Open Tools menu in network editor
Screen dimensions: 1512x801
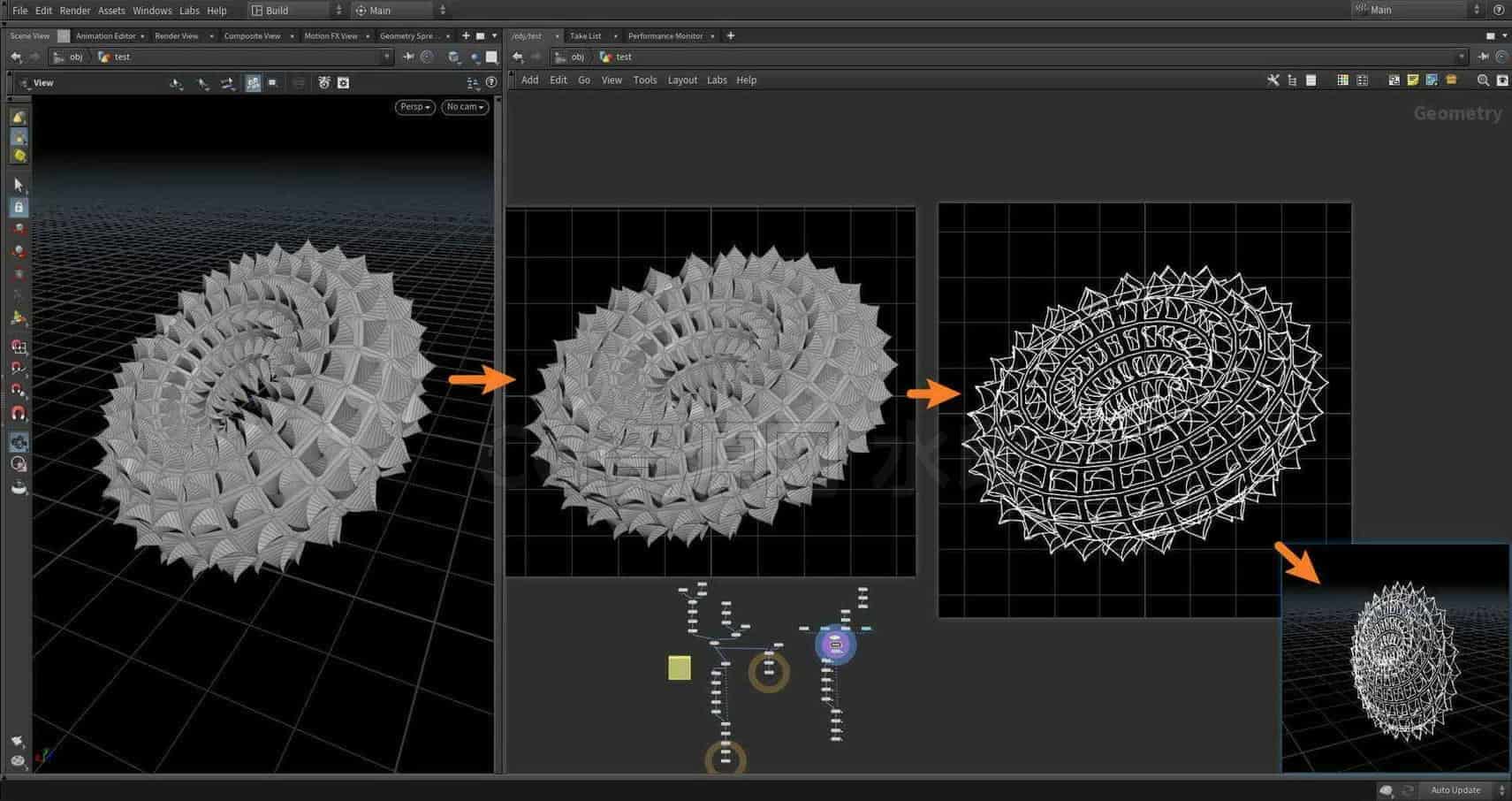pyautogui.click(x=645, y=80)
